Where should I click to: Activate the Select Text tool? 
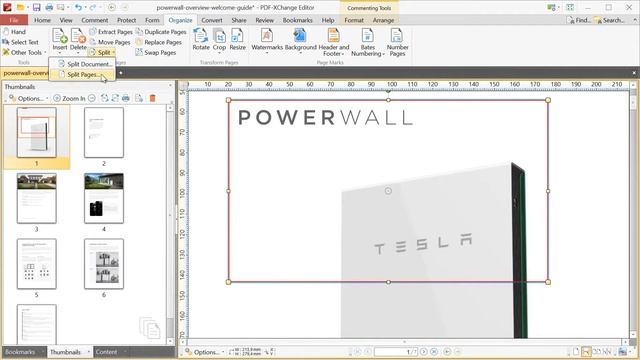pos(20,42)
